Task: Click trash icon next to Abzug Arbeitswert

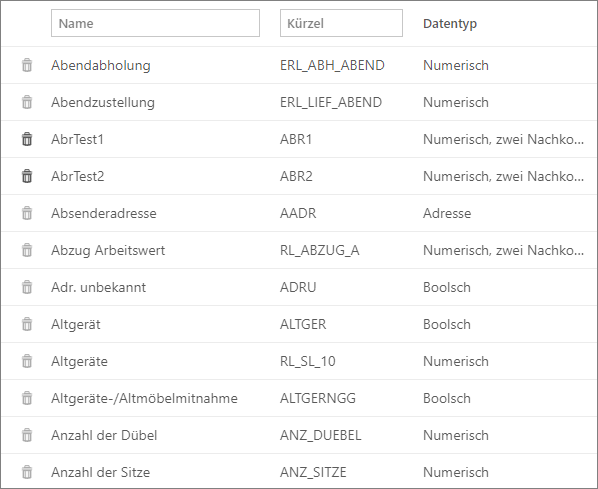Action: [27, 250]
